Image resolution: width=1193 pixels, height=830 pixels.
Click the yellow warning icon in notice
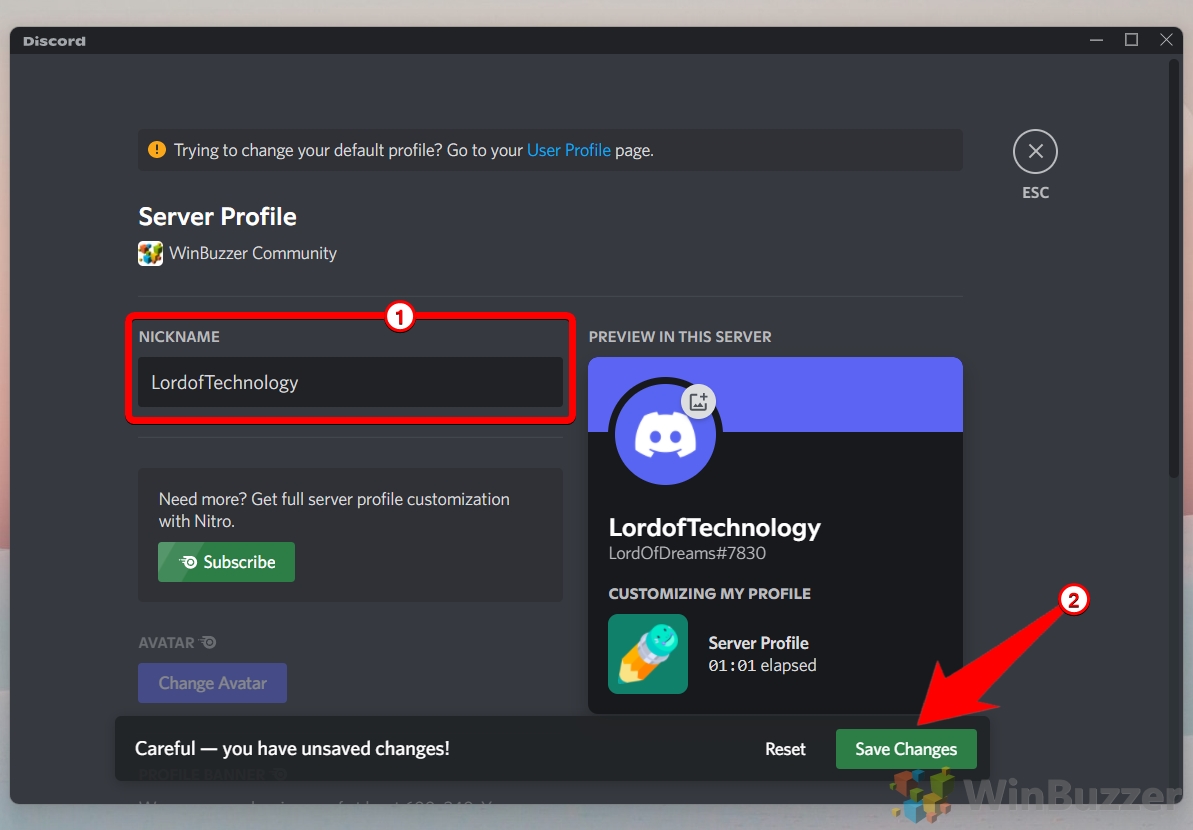157,150
